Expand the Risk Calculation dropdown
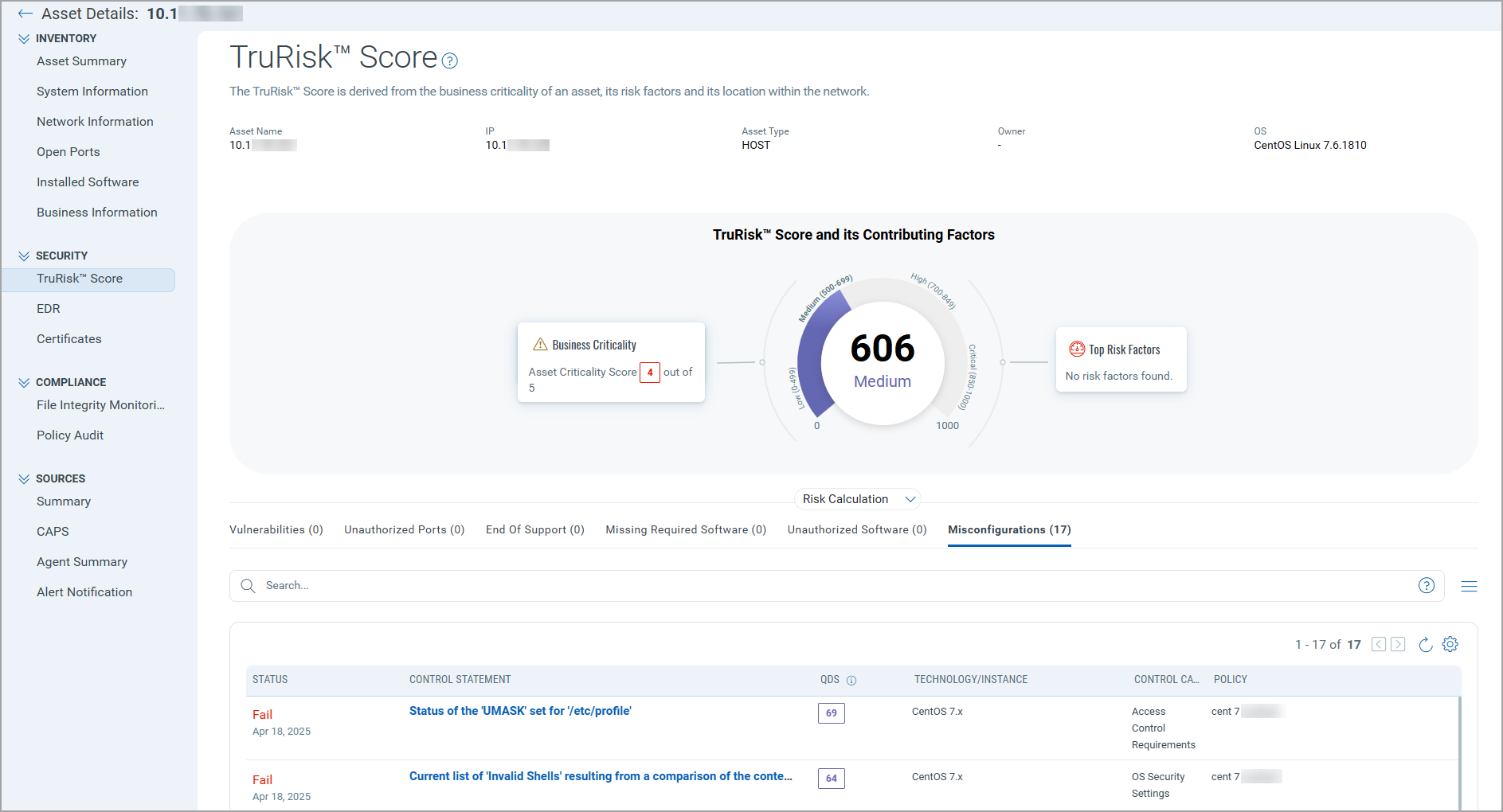 point(858,499)
